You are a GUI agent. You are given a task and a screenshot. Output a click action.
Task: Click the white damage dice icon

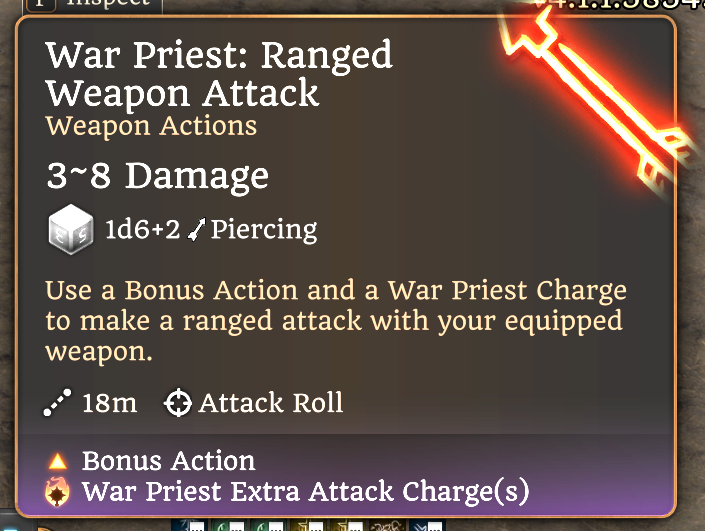pyautogui.click(x=71, y=229)
